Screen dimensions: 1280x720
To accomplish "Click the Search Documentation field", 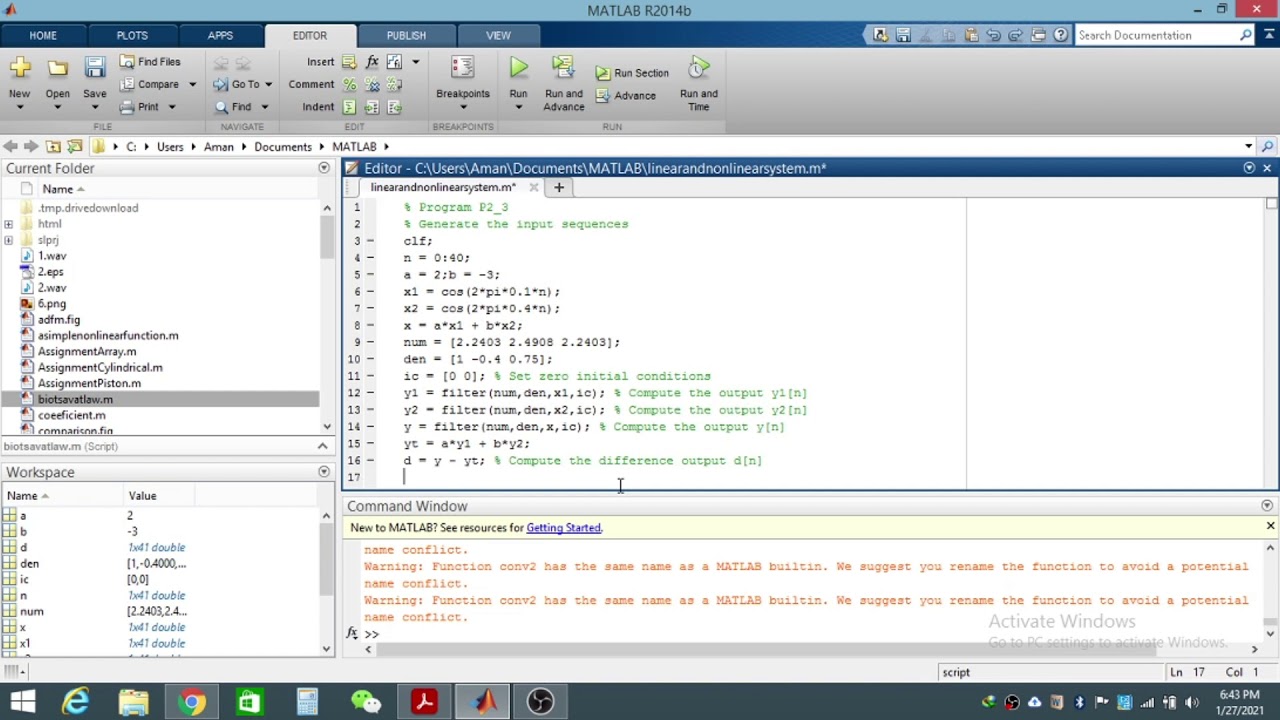I will [1158, 35].
